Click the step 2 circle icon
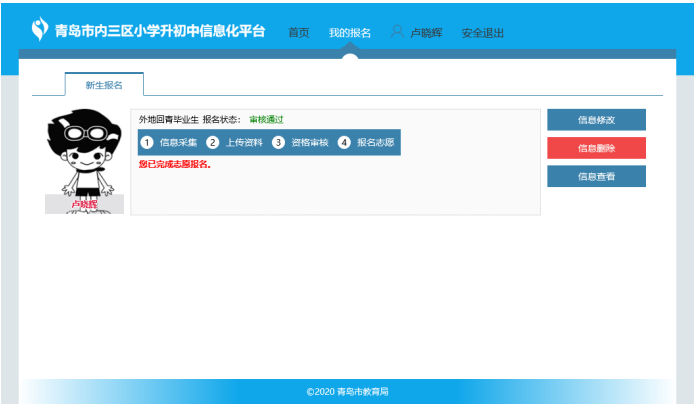Image resolution: width=696 pixels, height=404 pixels. (212, 142)
